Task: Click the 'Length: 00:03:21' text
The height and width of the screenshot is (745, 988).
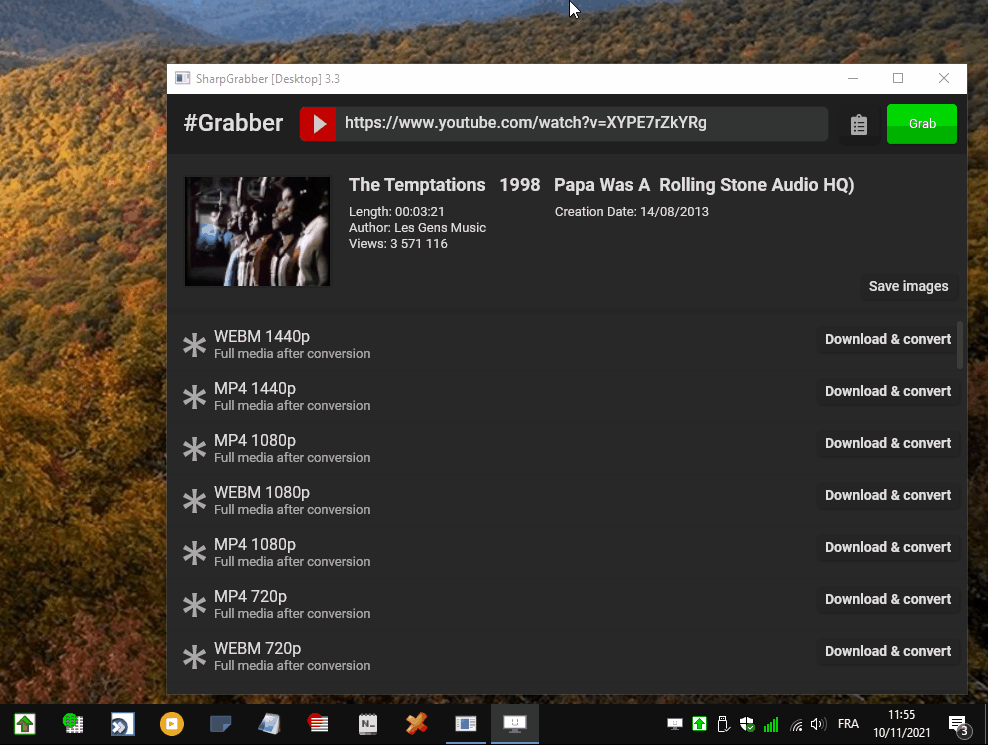Action: click(x=397, y=212)
